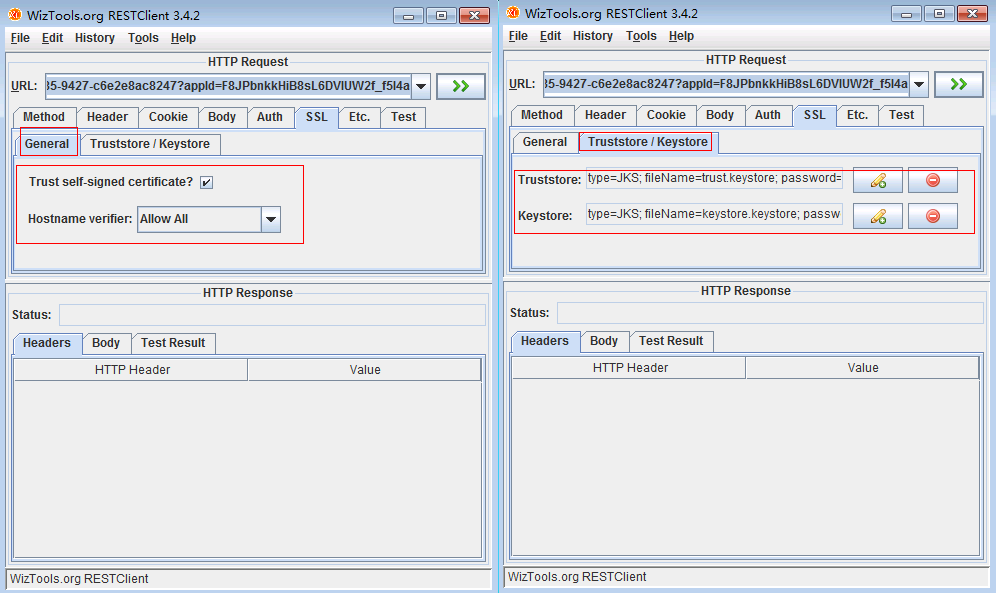The width and height of the screenshot is (996, 593).
Task: Switch to the Method tab in right window
Action: point(542,116)
